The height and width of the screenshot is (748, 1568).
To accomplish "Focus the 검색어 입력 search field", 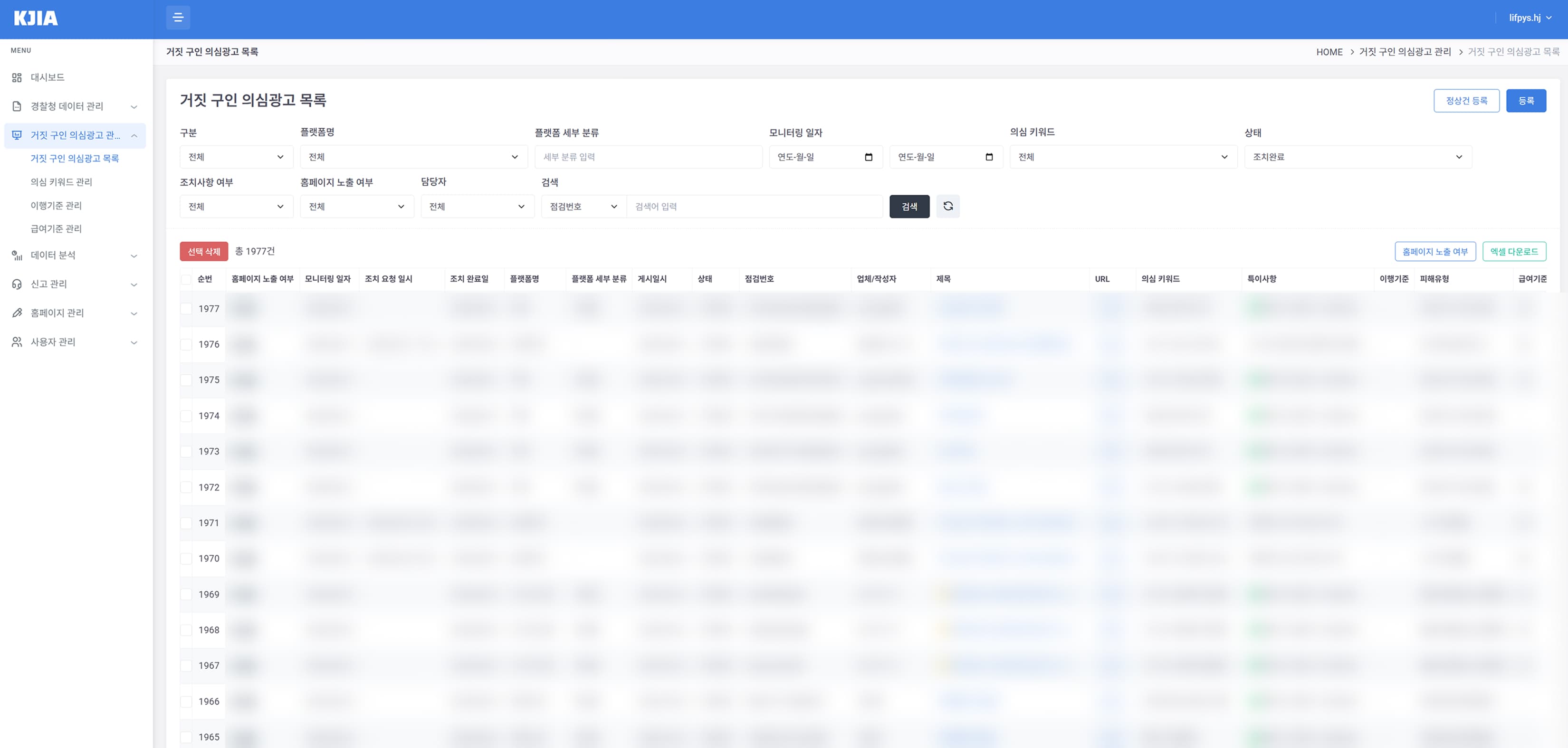I will pyautogui.click(x=755, y=206).
